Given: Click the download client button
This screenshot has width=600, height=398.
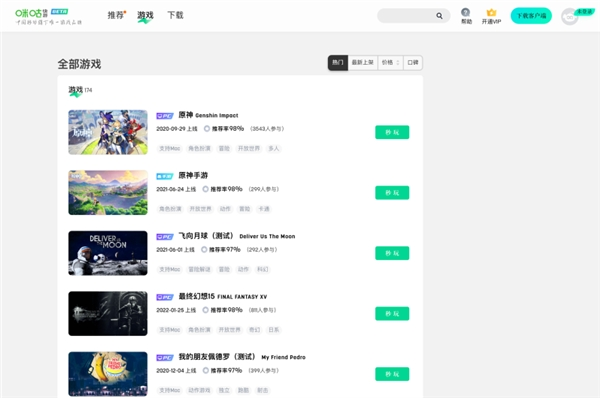Looking at the screenshot, I should pyautogui.click(x=531, y=16).
